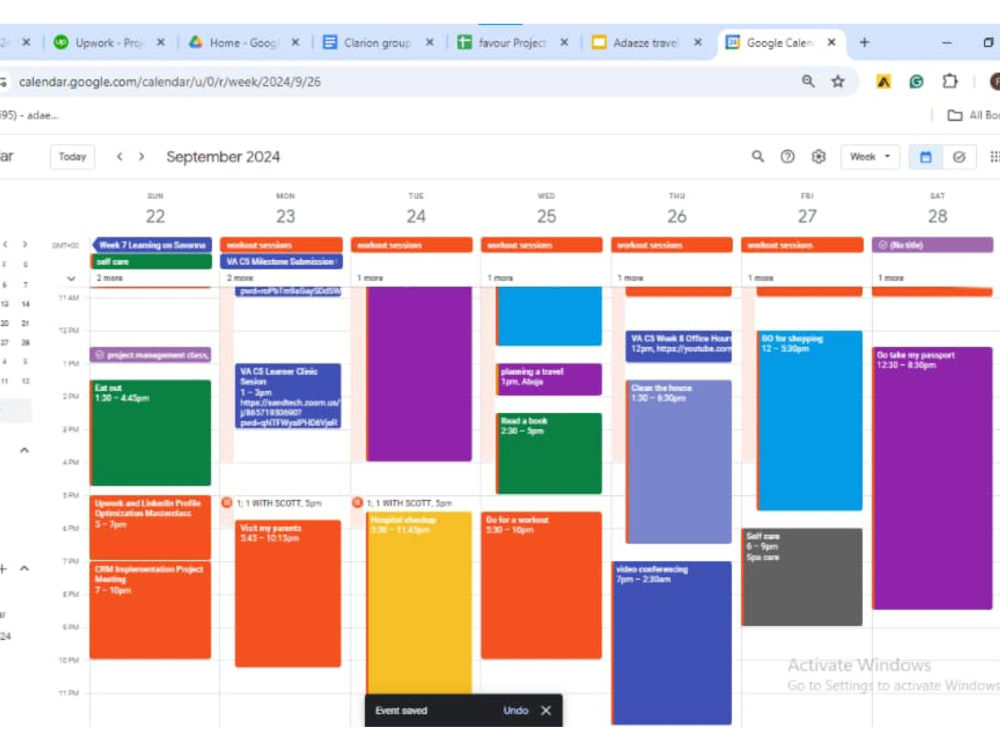Bookmark this page with star icon
This screenshot has height=750, width=1000.
(x=838, y=82)
